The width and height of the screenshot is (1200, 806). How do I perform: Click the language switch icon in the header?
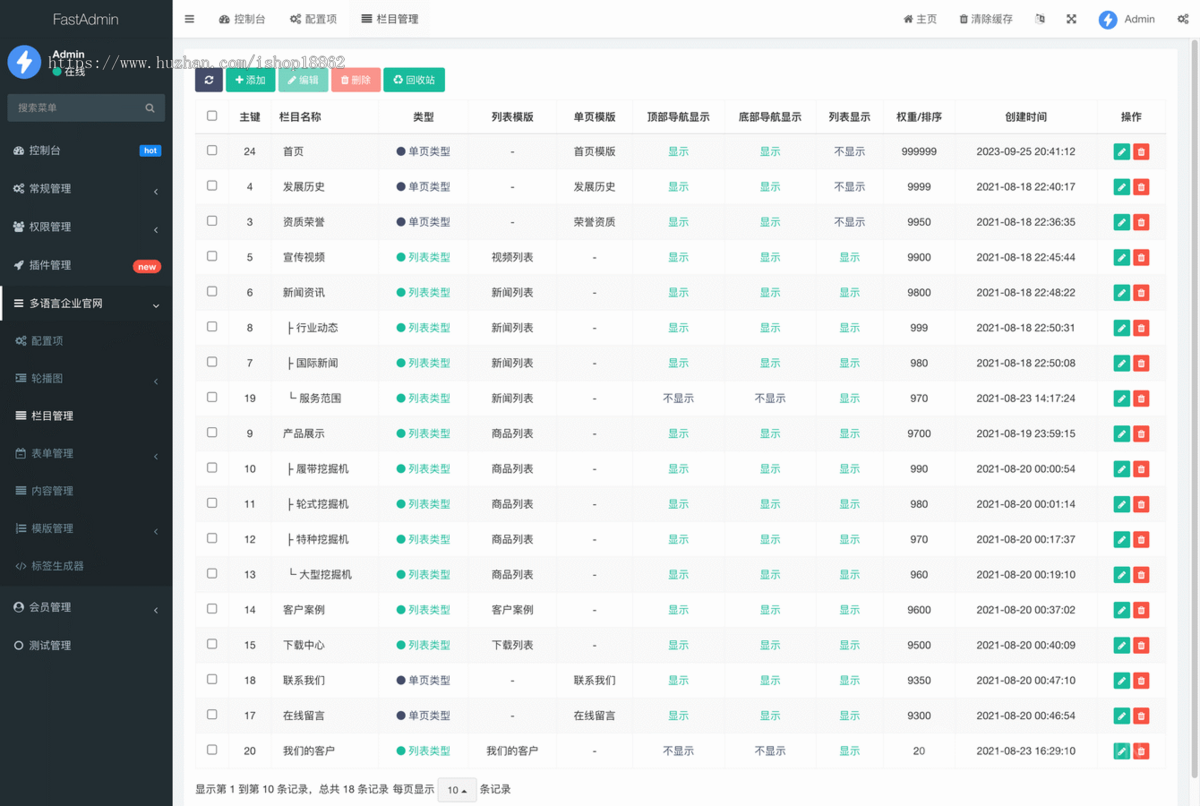tap(1039, 18)
